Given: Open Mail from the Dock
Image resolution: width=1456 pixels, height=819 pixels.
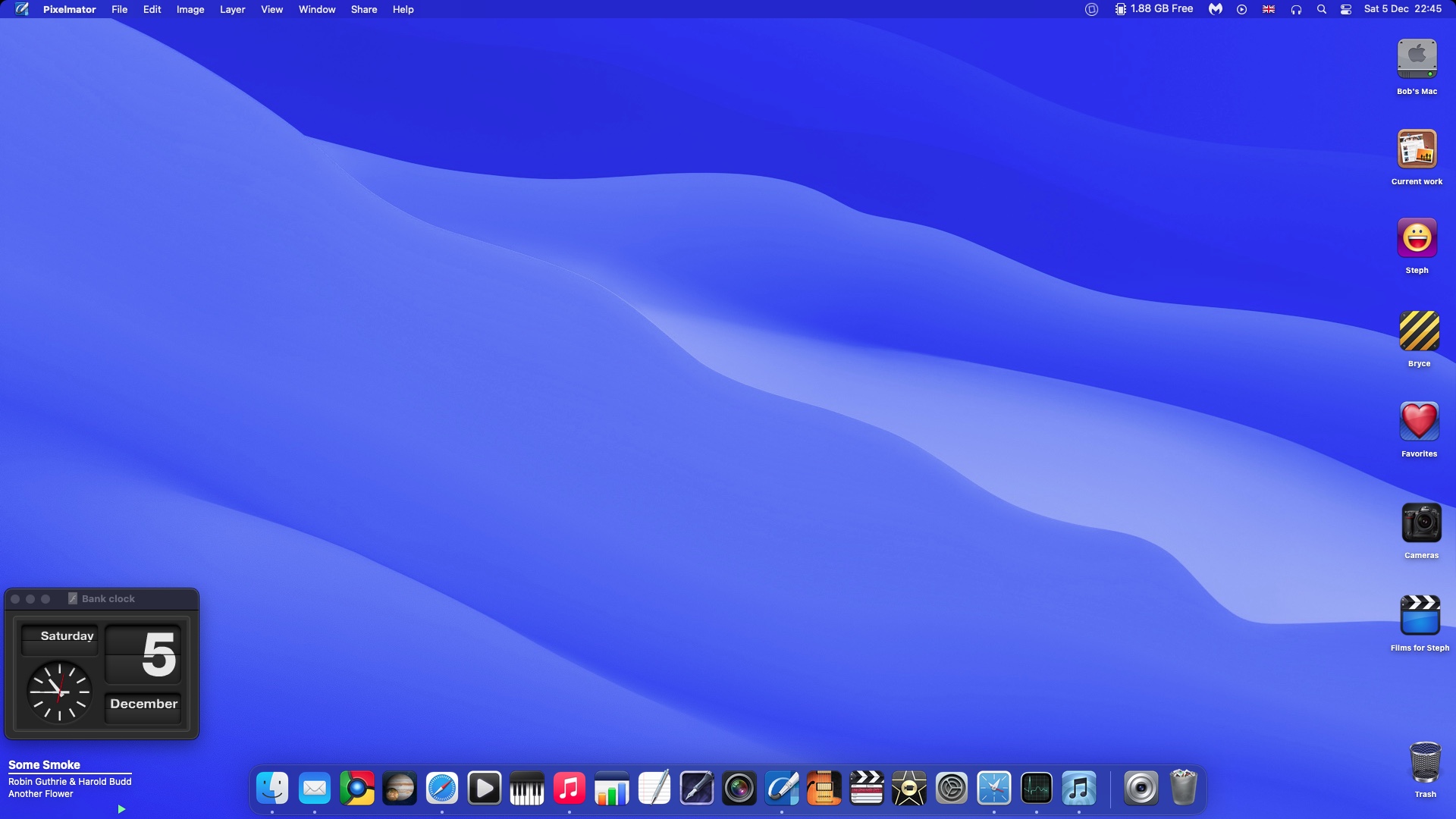Looking at the screenshot, I should [x=315, y=789].
